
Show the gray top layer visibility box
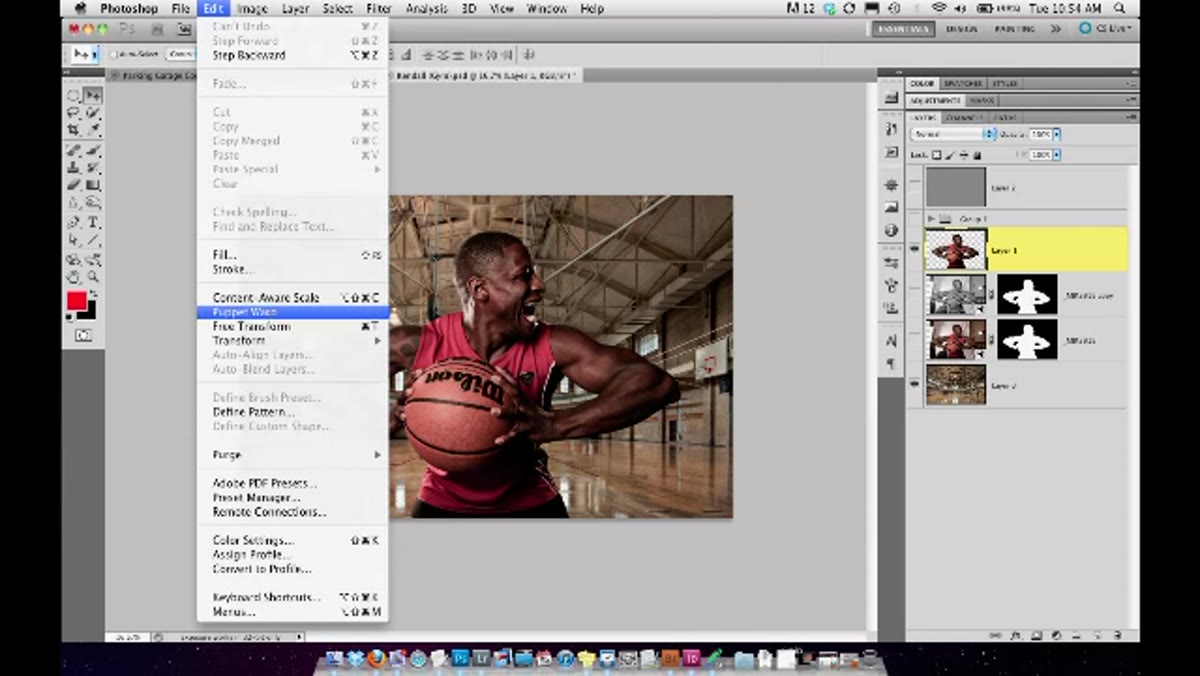(914, 187)
